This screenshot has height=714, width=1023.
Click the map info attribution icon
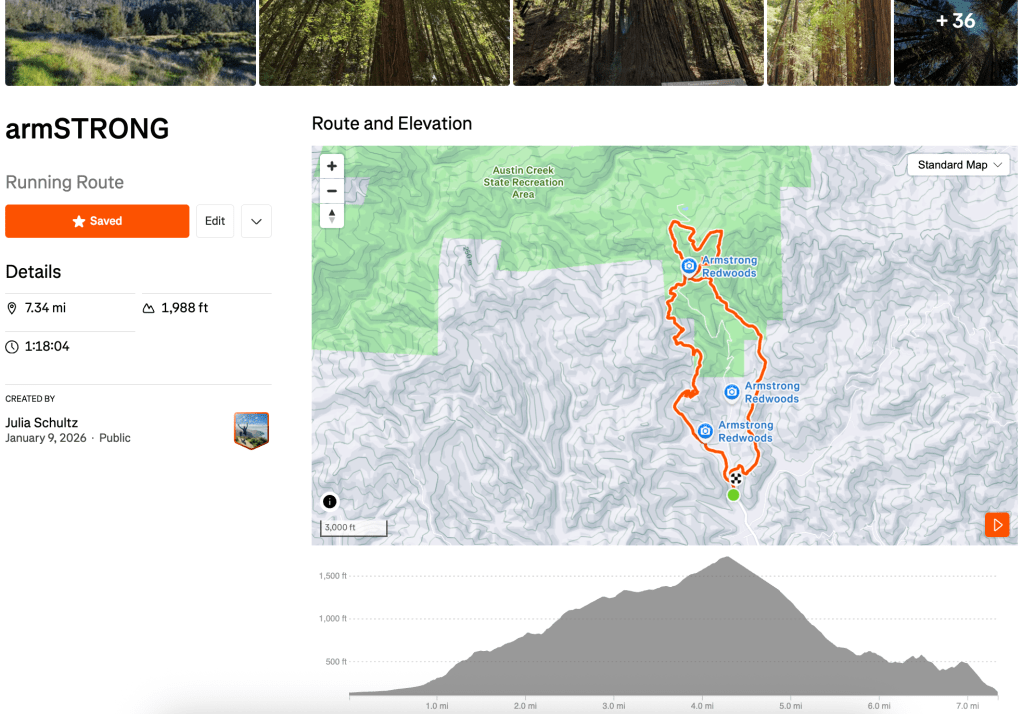(x=330, y=502)
